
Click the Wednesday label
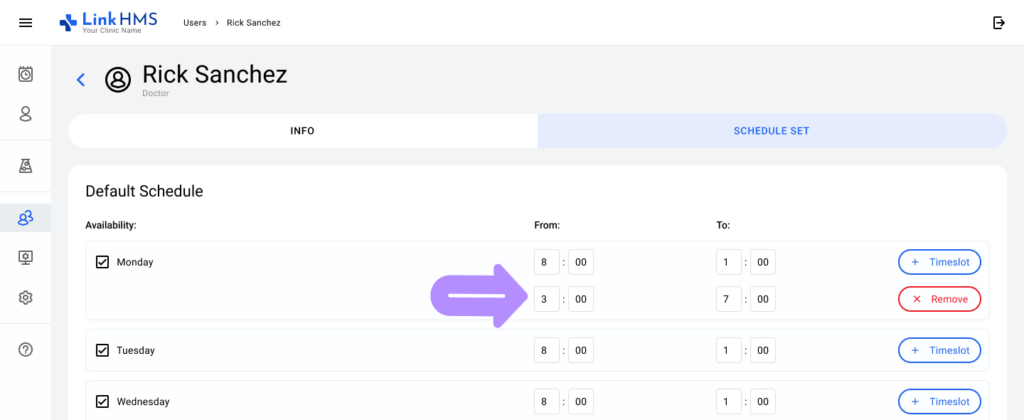143,401
